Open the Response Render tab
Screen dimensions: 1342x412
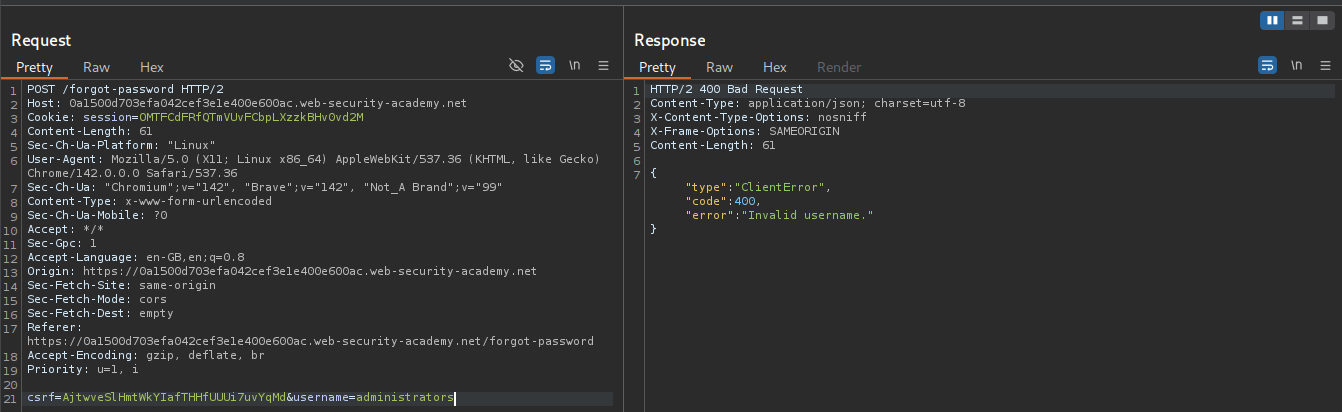pyautogui.click(x=838, y=67)
